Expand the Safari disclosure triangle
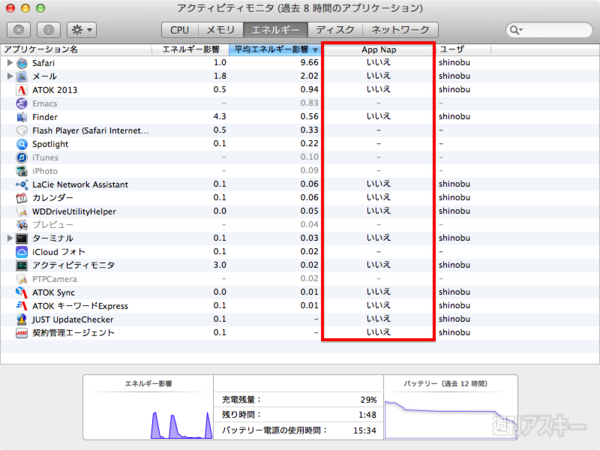Image resolution: width=600 pixels, height=450 pixels. (x=10, y=63)
